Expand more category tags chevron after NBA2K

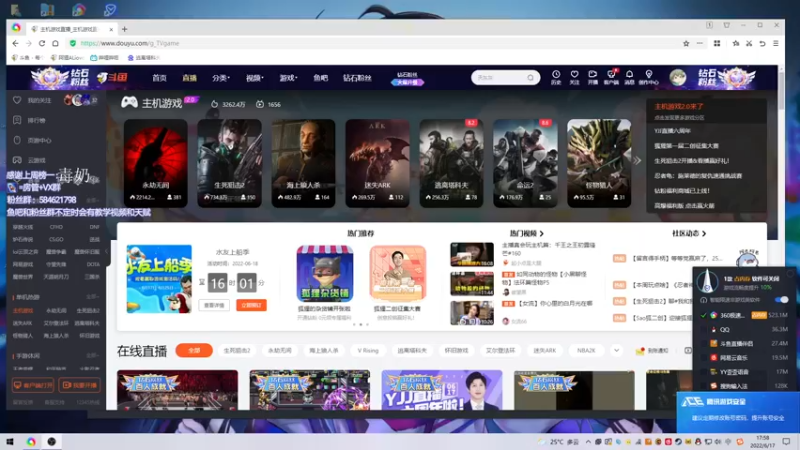click(x=616, y=351)
